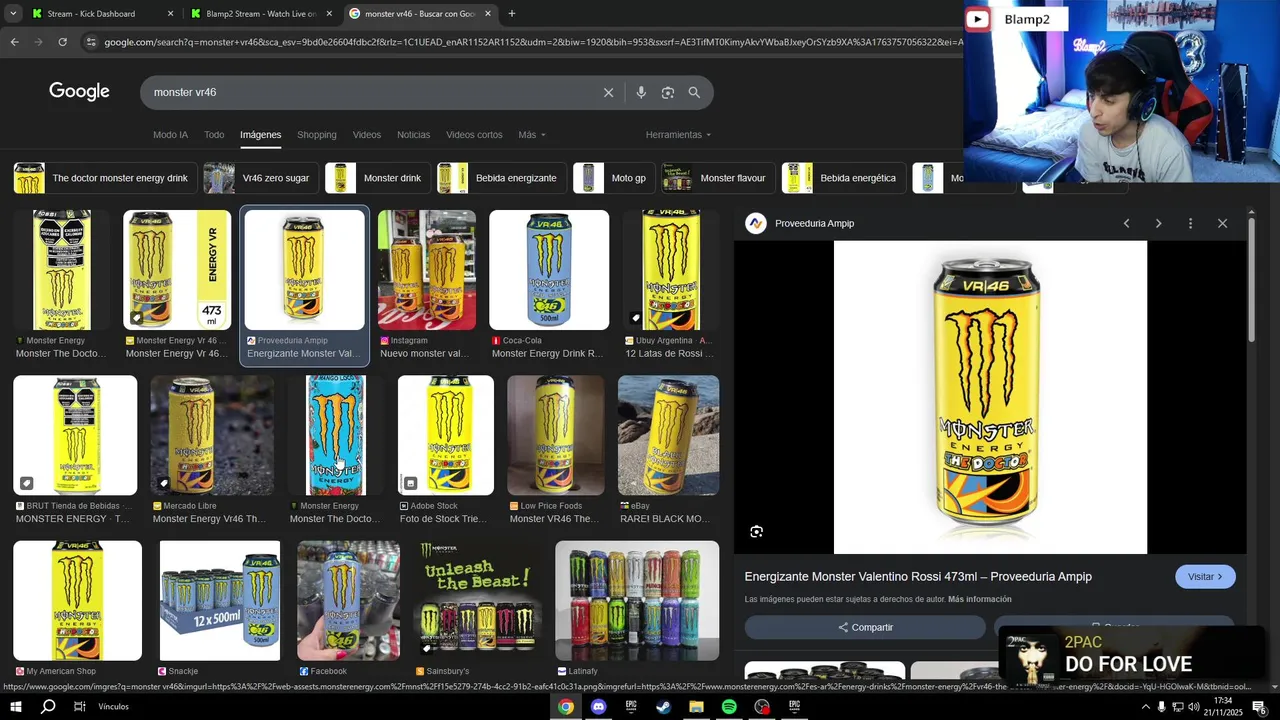Click the magnifier search submit icon
1280x720 pixels.
[694, 92]
